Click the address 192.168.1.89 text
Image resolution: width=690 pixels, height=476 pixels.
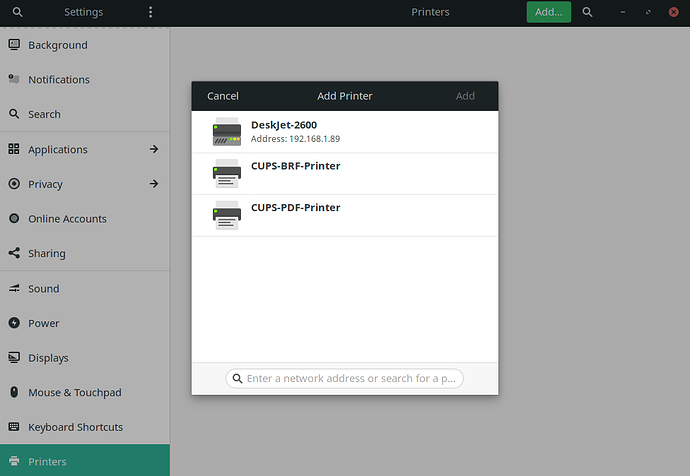click(314, 139)
